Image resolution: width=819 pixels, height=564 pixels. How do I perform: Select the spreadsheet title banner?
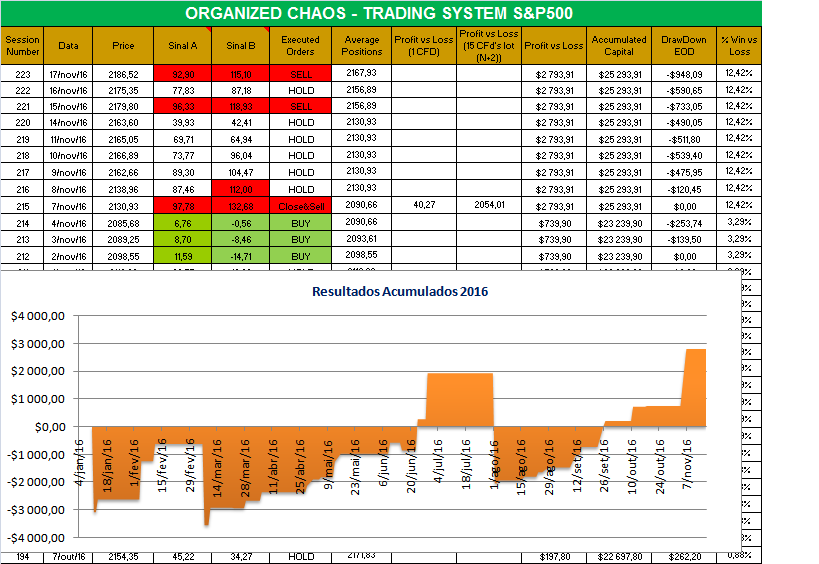(x=381, y=13)
